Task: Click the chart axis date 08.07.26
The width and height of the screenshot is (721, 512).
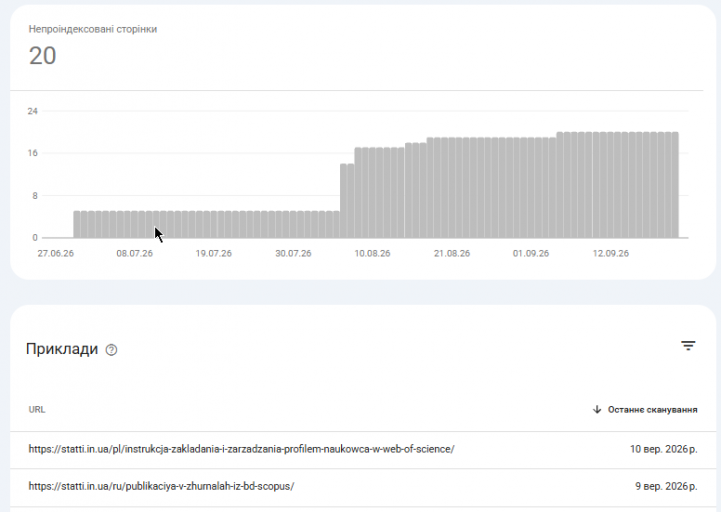Action: click(134, 253)
